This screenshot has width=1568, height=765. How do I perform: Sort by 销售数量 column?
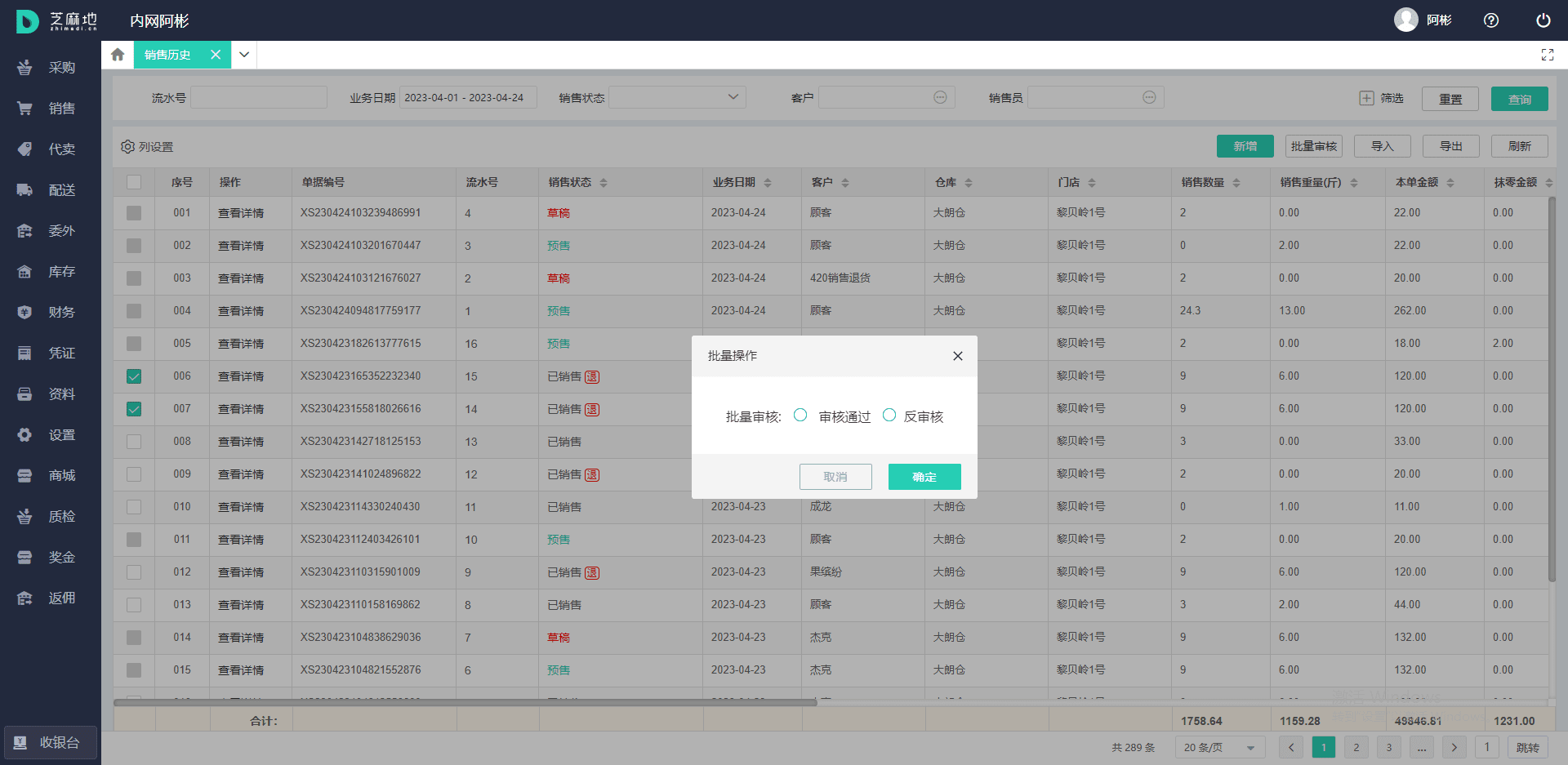tap(1236, 183)
